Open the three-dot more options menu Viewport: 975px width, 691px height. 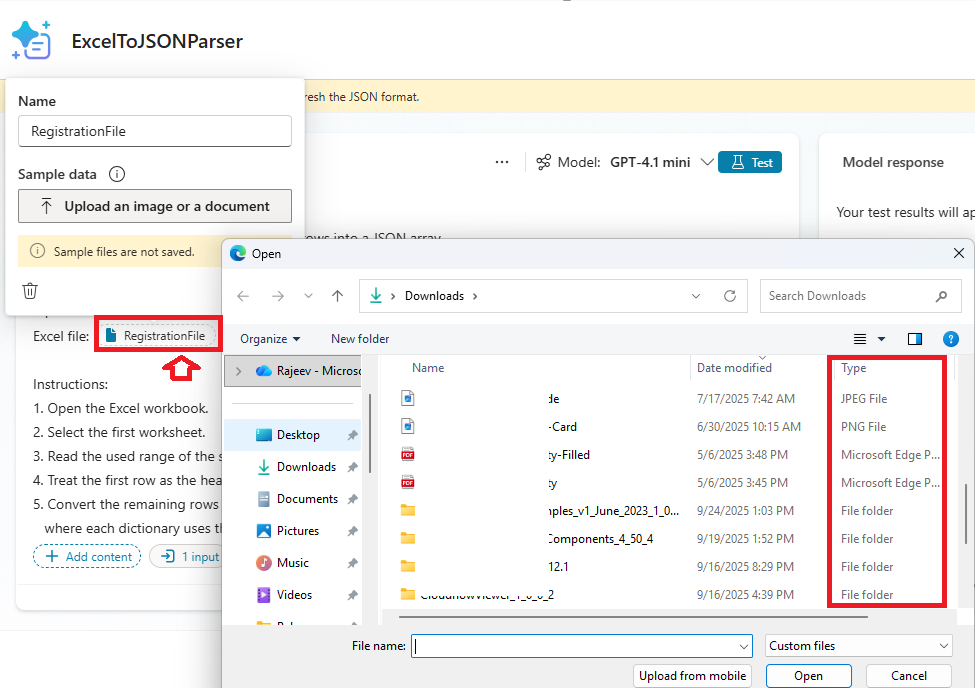[x=502, y=162]
